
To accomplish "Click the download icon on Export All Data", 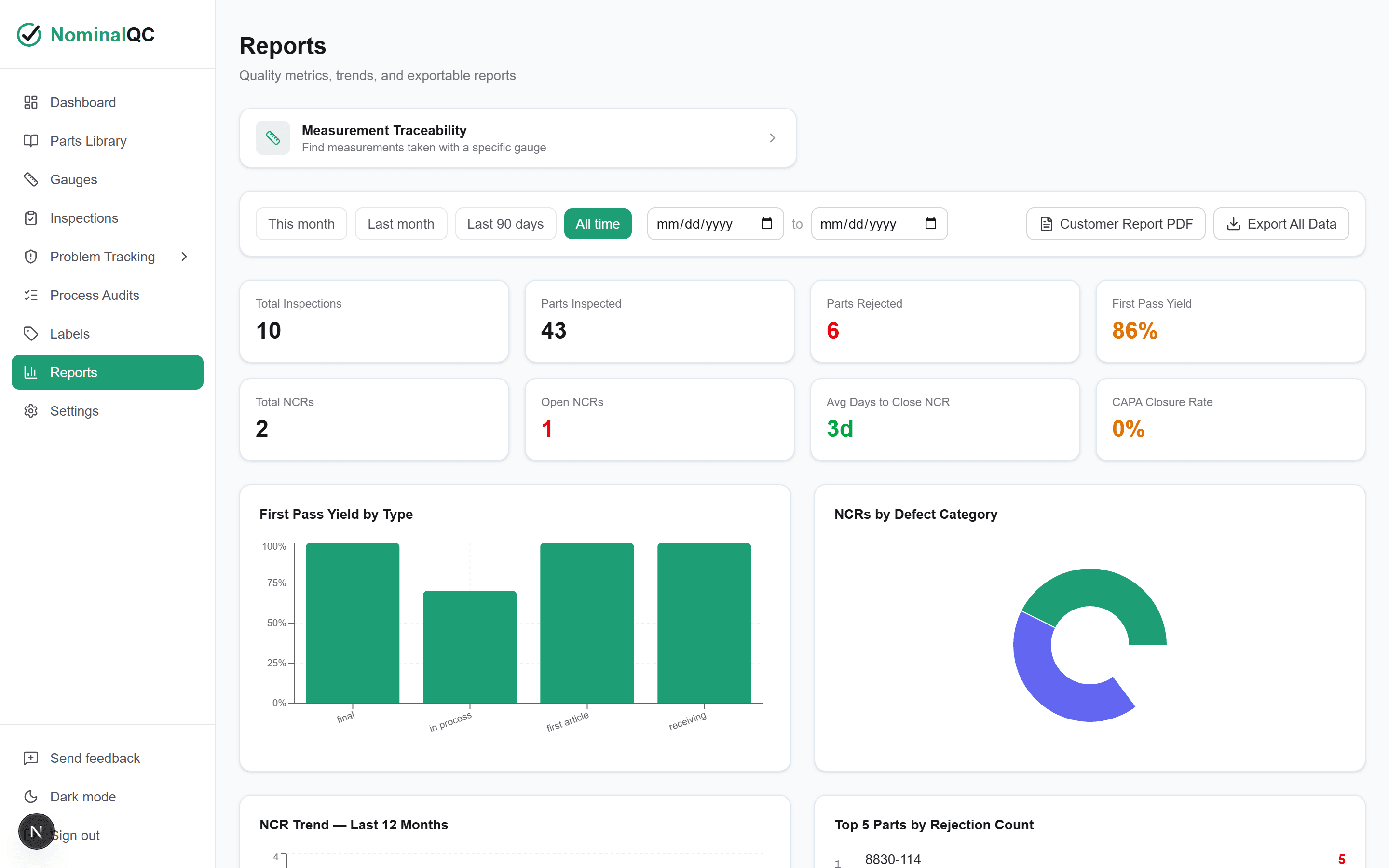I will [x=1233, y=224].
